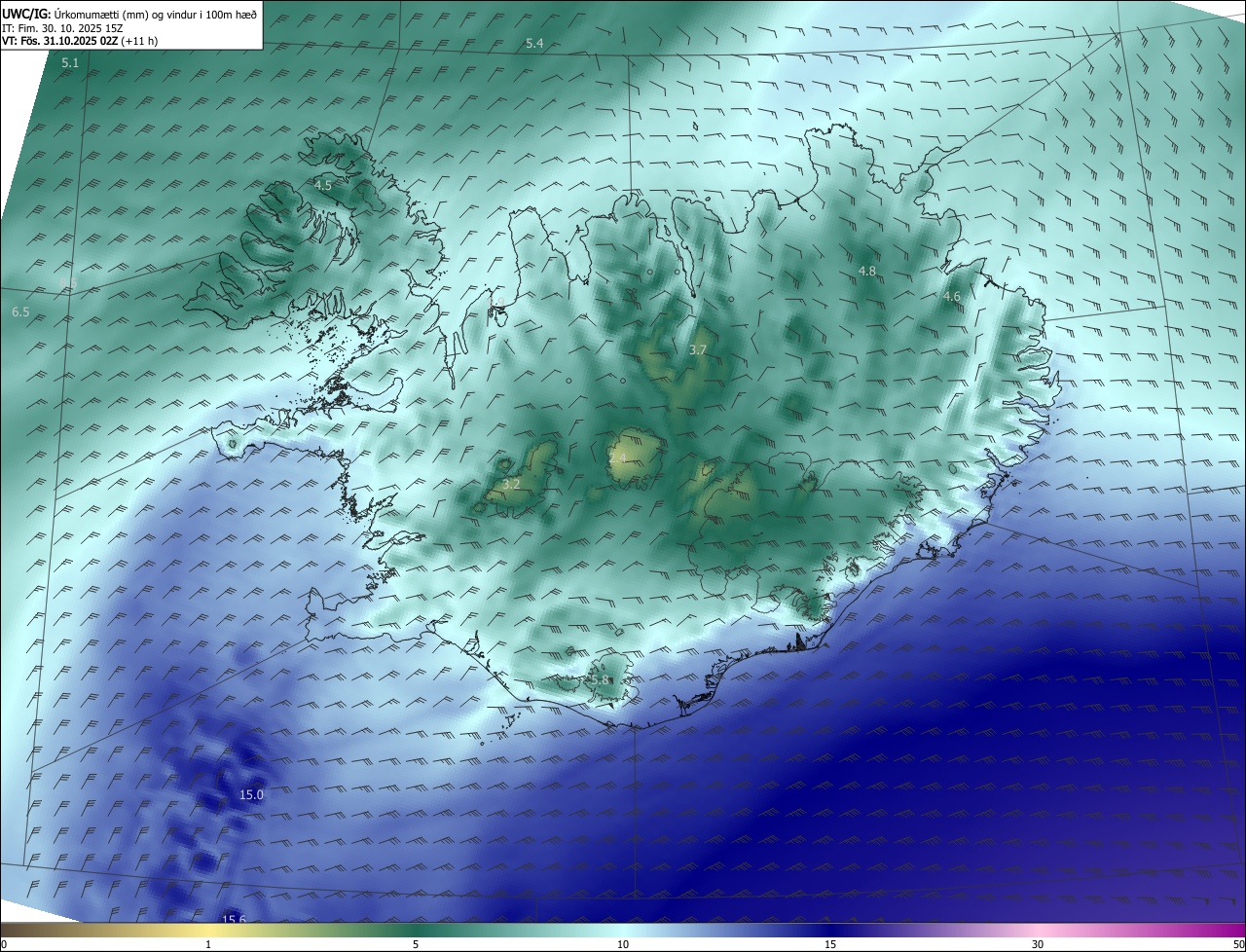
Task: Click the colour scale tick label 30
Action: (x=1038, y=944)
